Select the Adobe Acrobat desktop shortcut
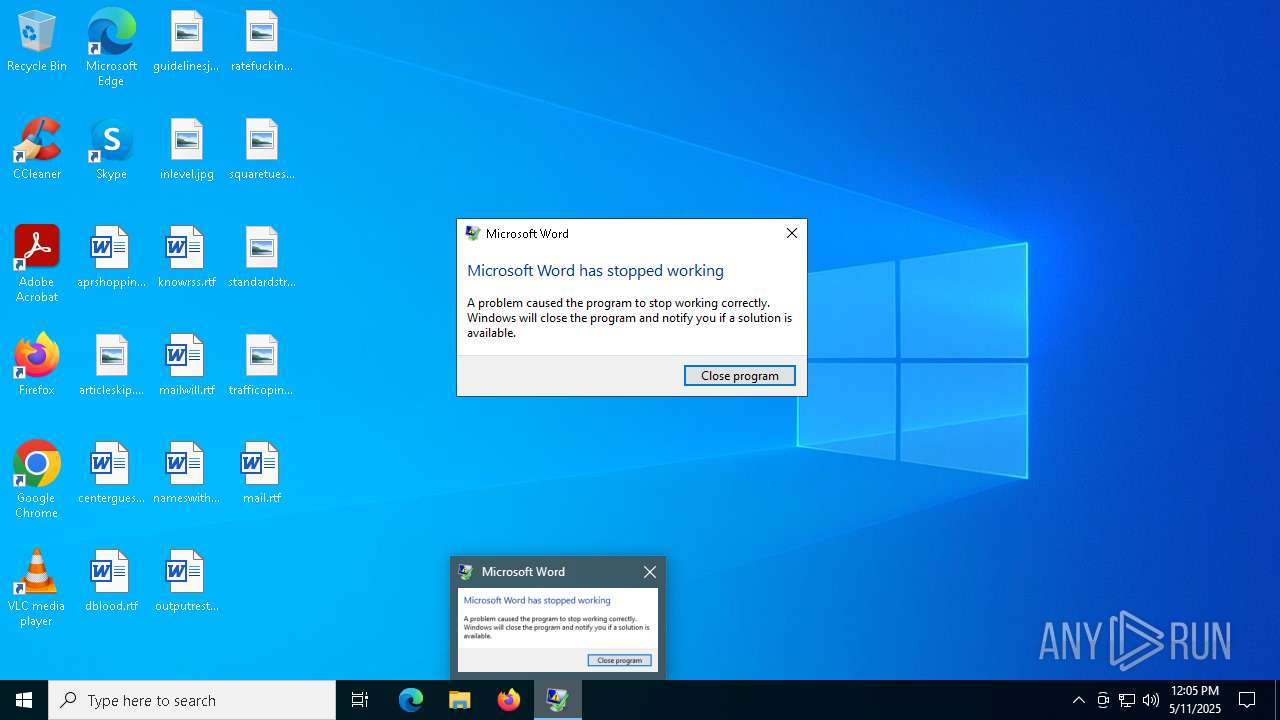The image size is (1280, 720). [x=37, y=263]
